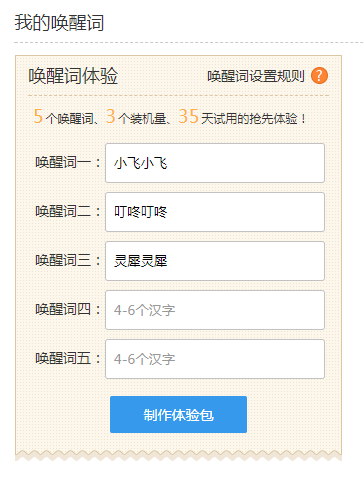This screenshot has height=477, width=363.
Task: Activate the empty 唤醒词四 input box
Action: (x=215, y=310)
